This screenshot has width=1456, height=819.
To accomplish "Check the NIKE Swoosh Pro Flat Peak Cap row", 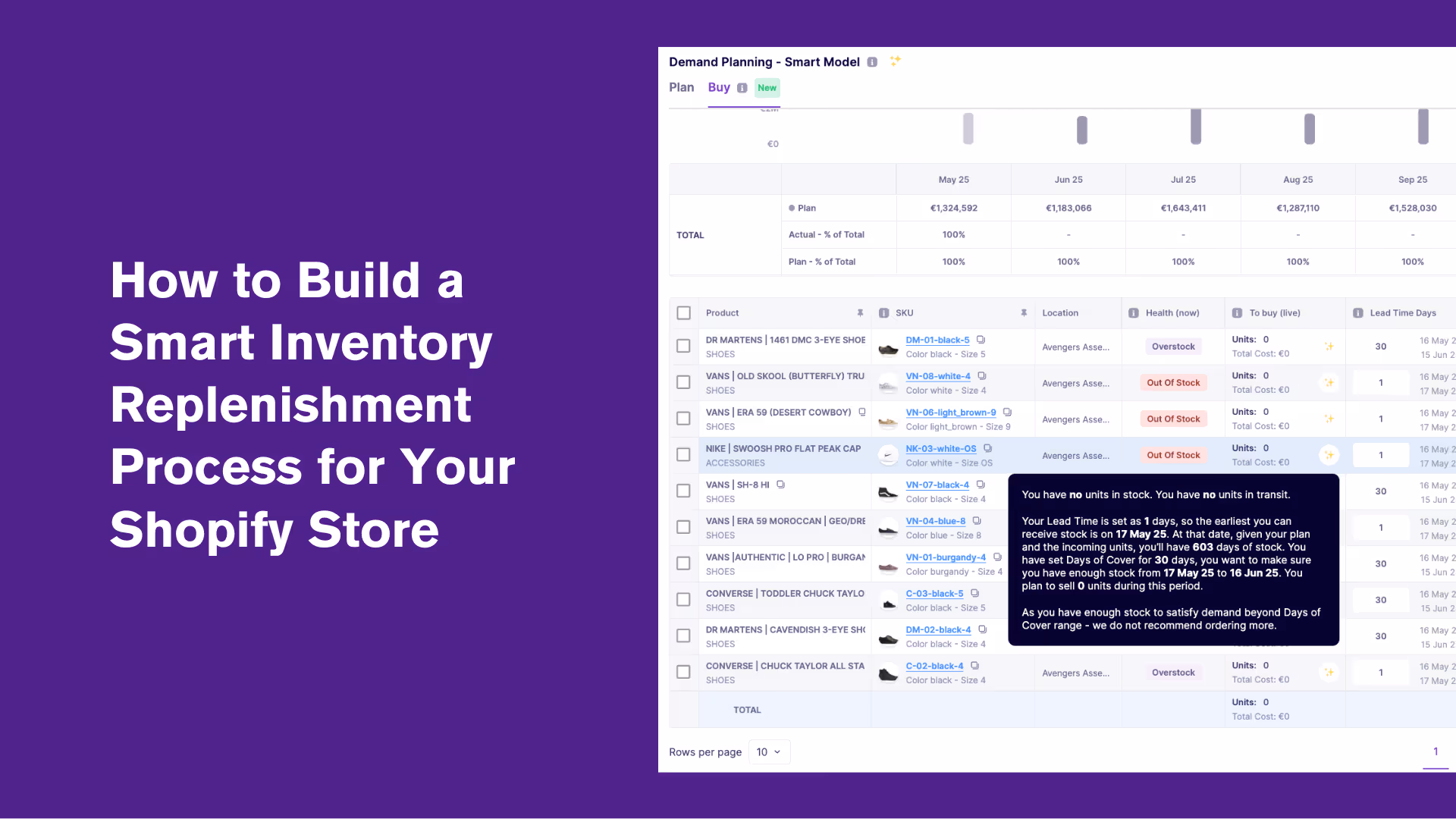I will coord(683,455).
